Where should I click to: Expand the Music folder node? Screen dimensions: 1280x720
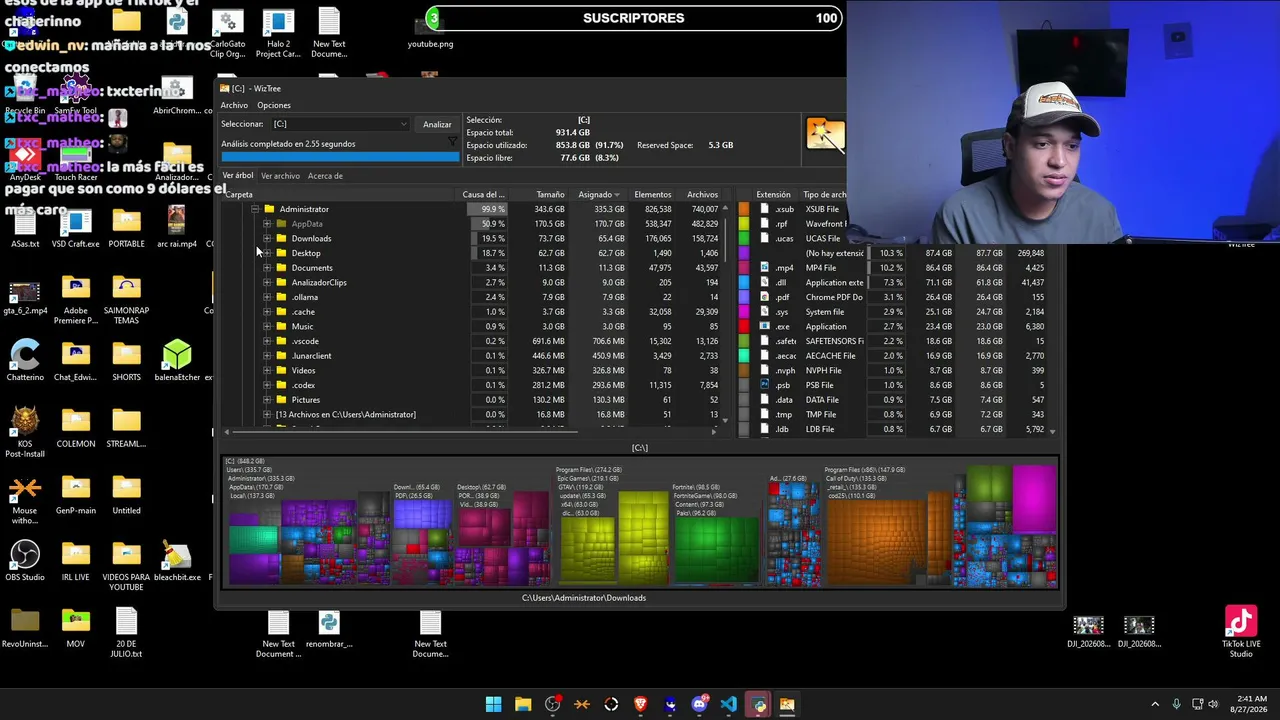point(267,326)
